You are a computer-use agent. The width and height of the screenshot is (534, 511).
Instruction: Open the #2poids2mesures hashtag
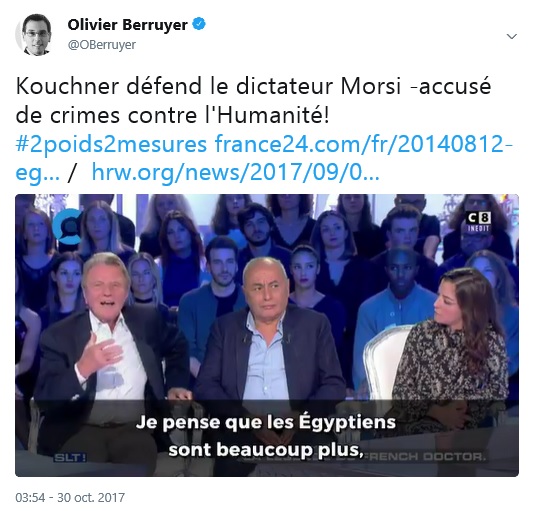111,144
